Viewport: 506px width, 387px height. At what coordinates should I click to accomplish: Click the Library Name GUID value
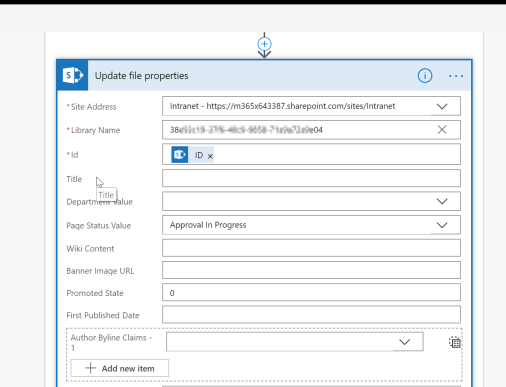pyautogui.click(x=246, y=130)
